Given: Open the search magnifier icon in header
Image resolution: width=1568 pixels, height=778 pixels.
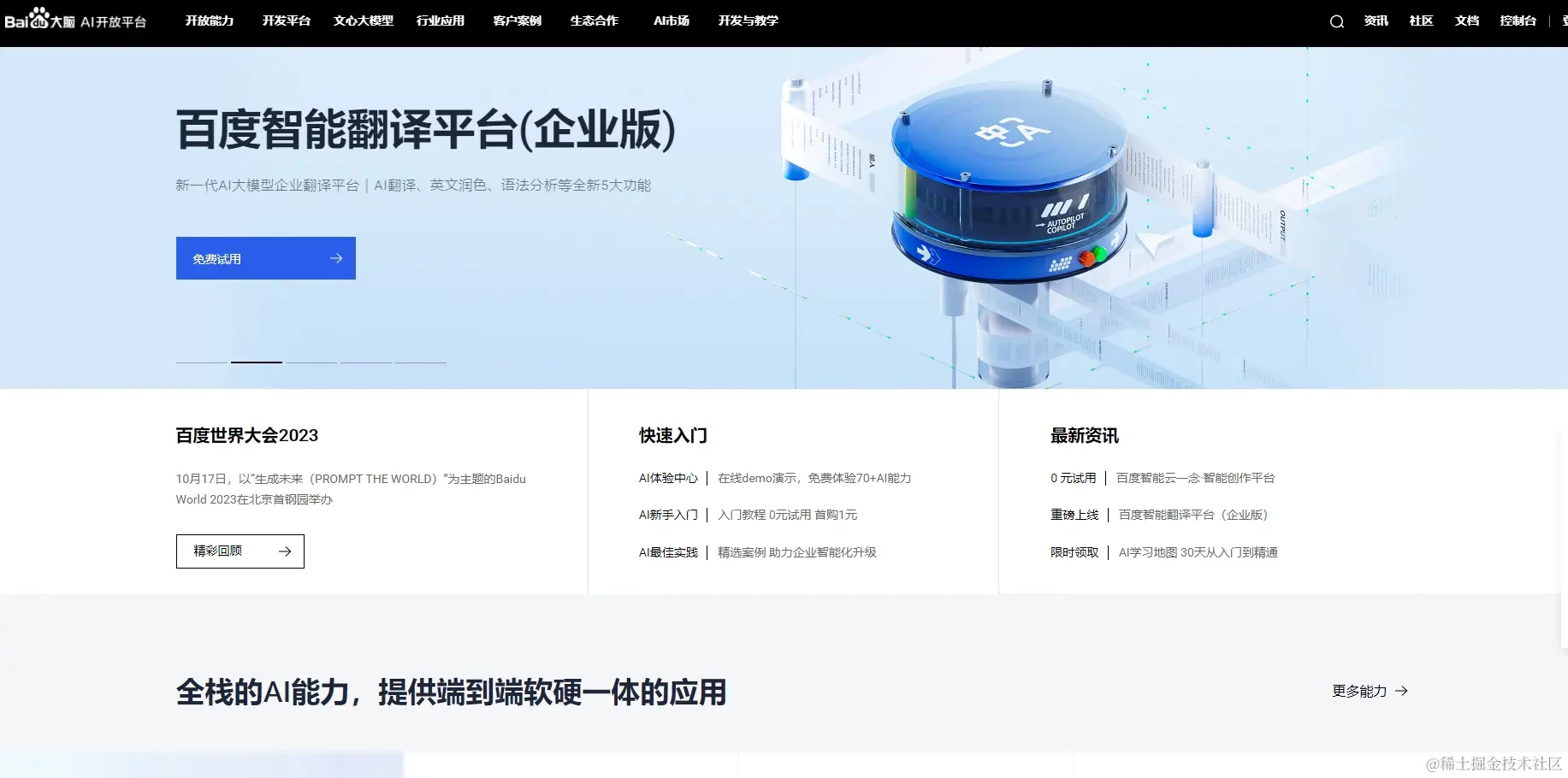Looking at the screenshot, I should [x=1336, y=21].
